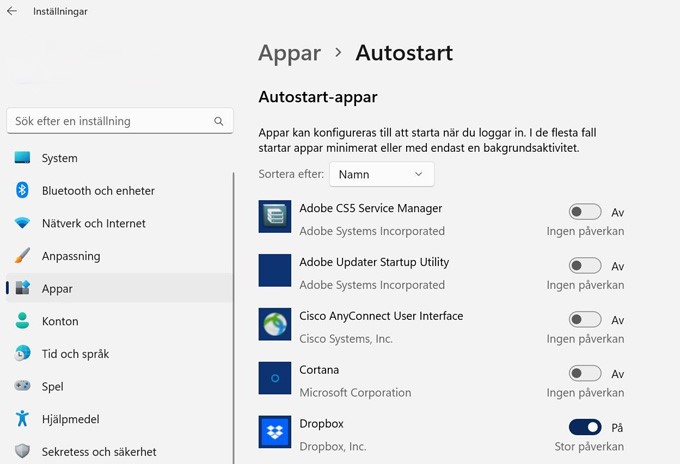The image size is (680, 464).
Task: Click the Stor påverkan label
Action: (589, 446)
